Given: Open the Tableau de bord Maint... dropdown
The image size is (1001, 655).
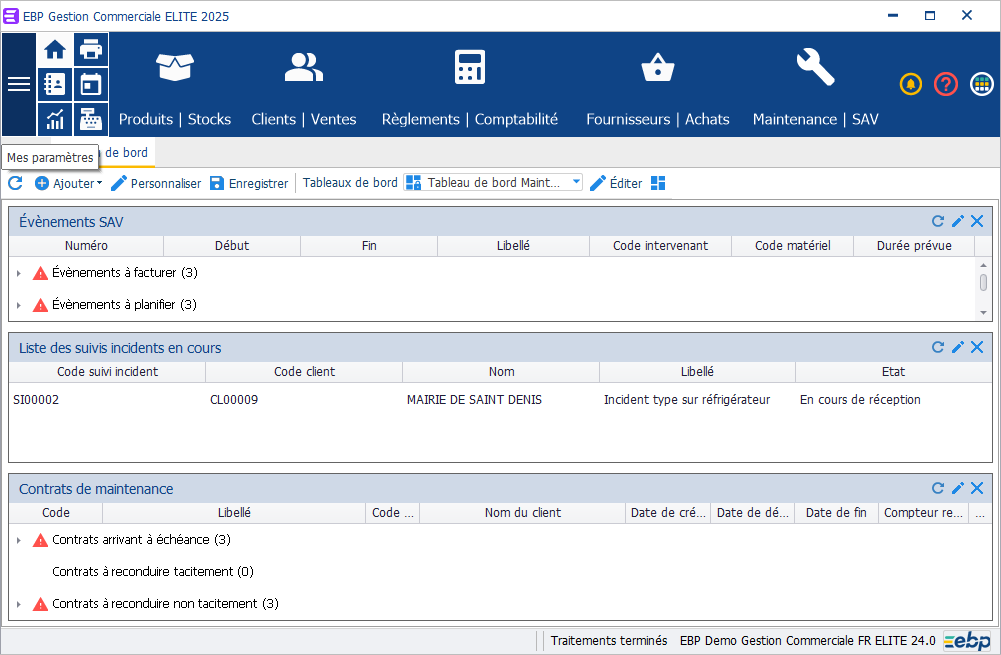Looking at the screenshot, I should [576, 183].
